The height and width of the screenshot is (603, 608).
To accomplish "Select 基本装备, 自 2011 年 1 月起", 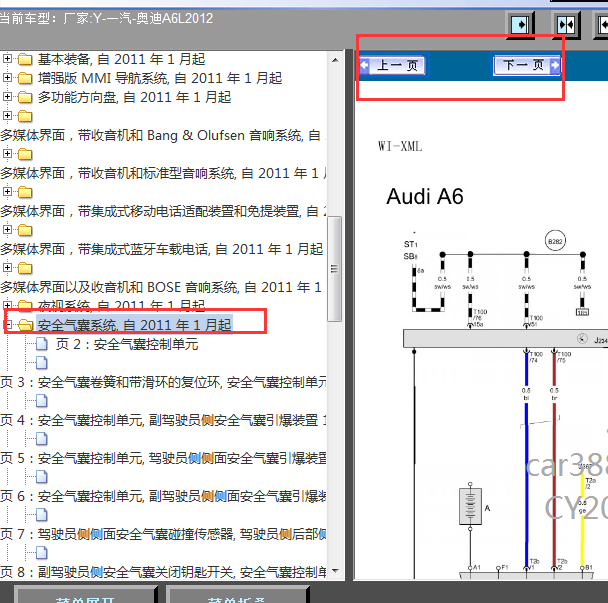I will 121,59.
